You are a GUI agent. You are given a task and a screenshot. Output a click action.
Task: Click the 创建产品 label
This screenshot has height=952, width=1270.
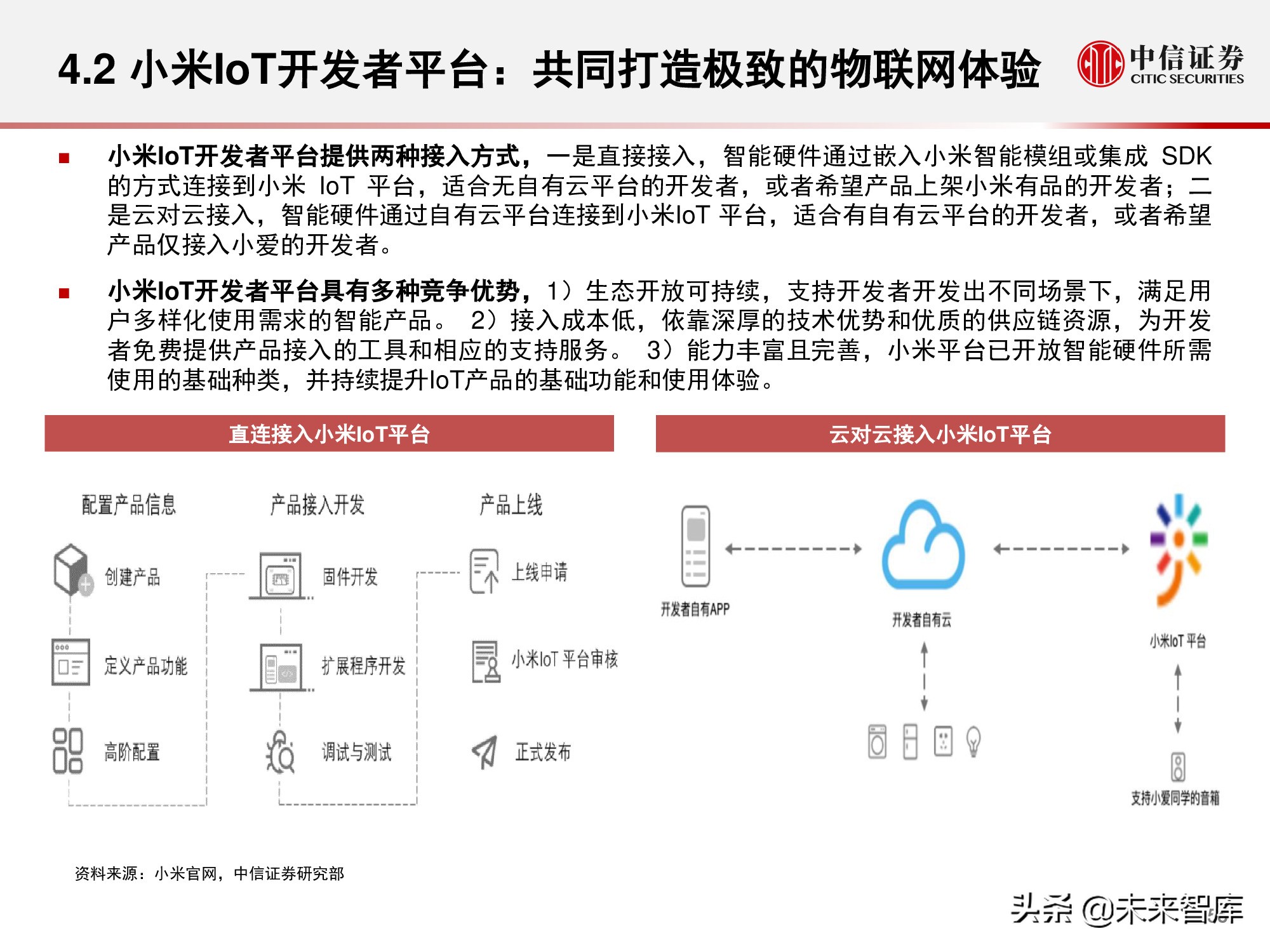(x=133, y=577)
